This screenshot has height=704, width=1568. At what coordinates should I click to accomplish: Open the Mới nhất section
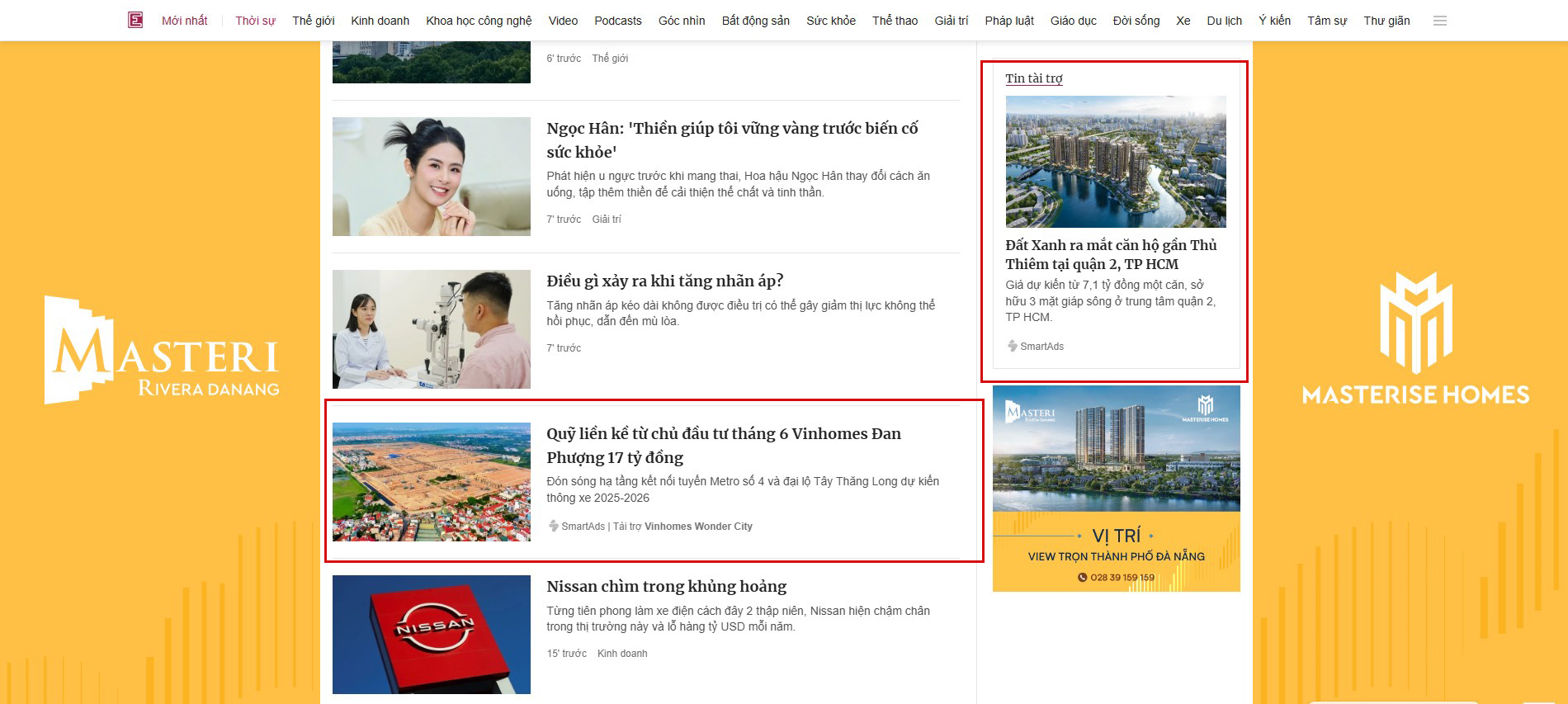[x=184, y=21]
